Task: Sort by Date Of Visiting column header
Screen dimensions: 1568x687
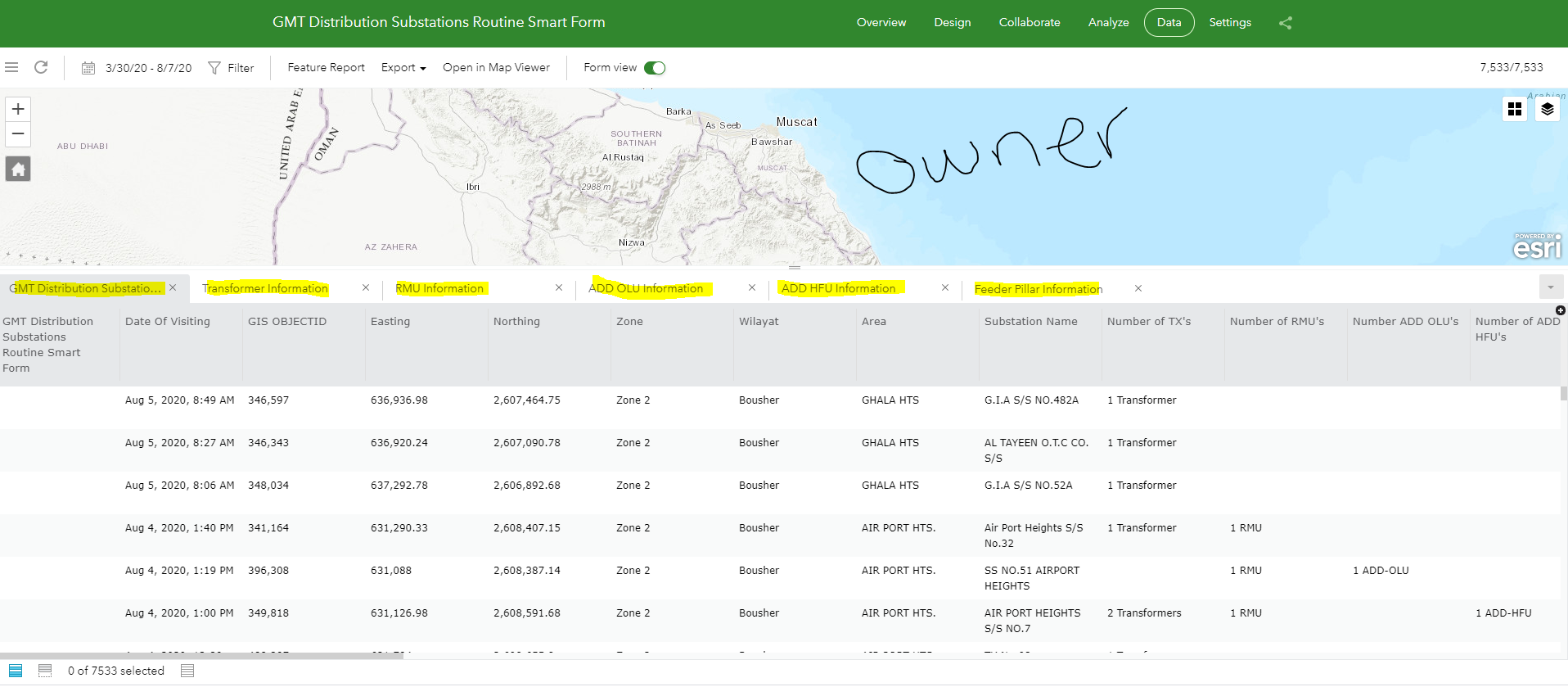Action: click(x=168, y=322)
